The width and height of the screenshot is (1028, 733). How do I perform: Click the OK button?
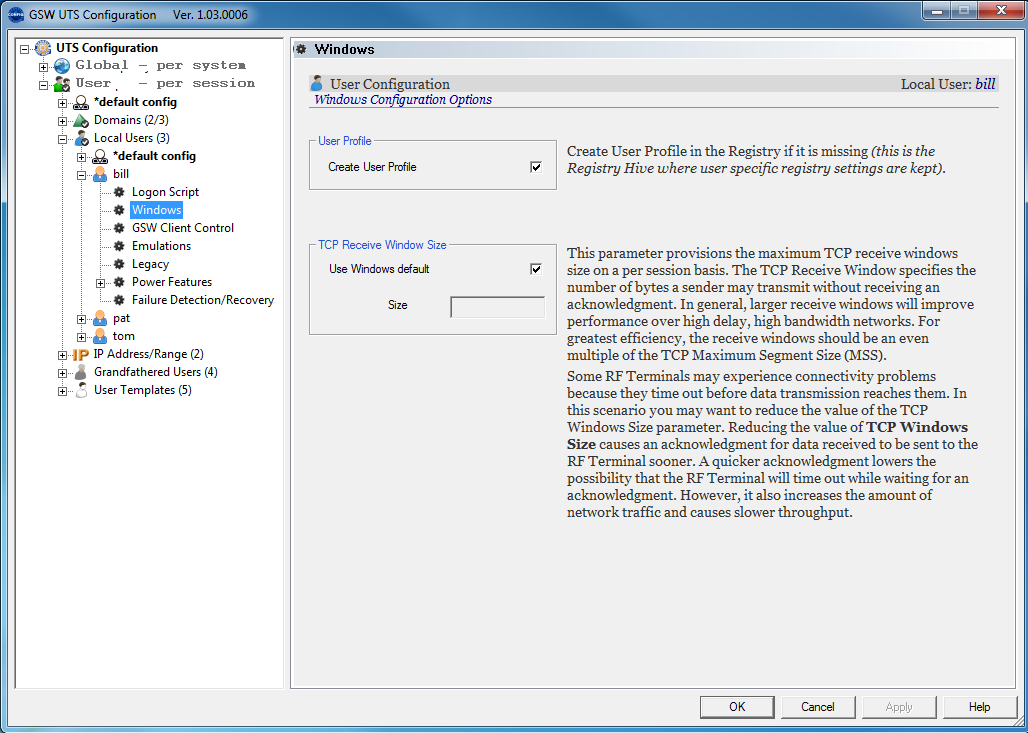[x=737, y=707]
